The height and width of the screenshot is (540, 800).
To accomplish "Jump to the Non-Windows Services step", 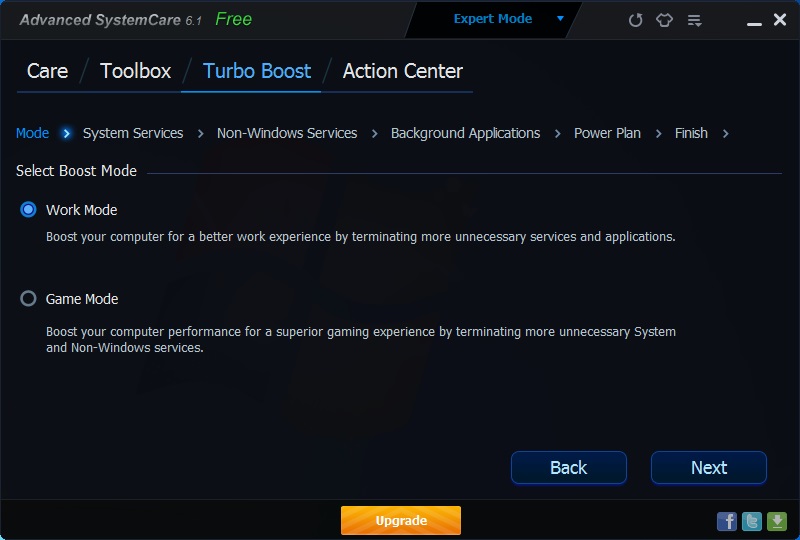I will tap(287, 133).
